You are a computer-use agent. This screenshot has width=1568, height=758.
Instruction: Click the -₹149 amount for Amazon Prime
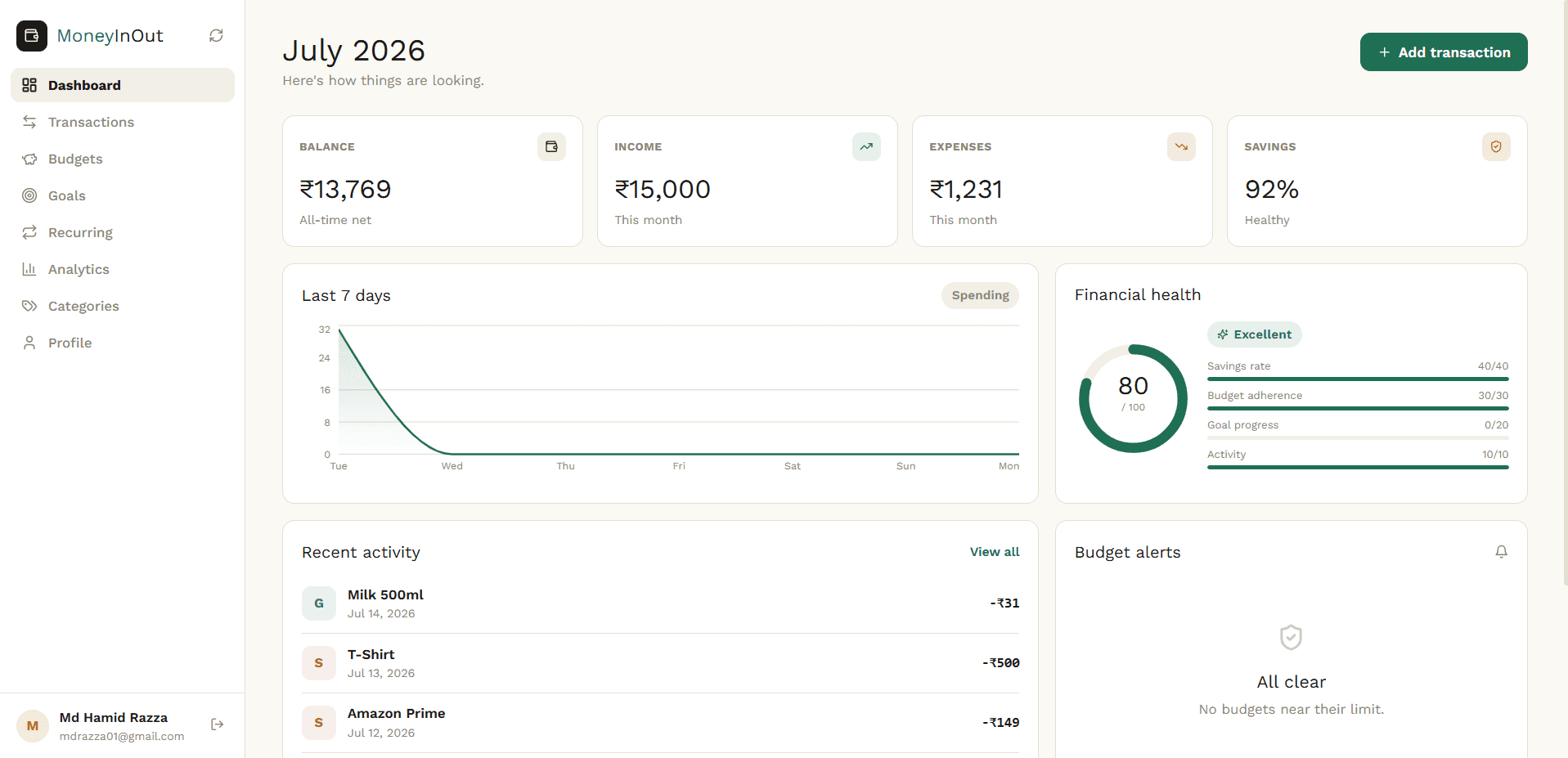1001,723
